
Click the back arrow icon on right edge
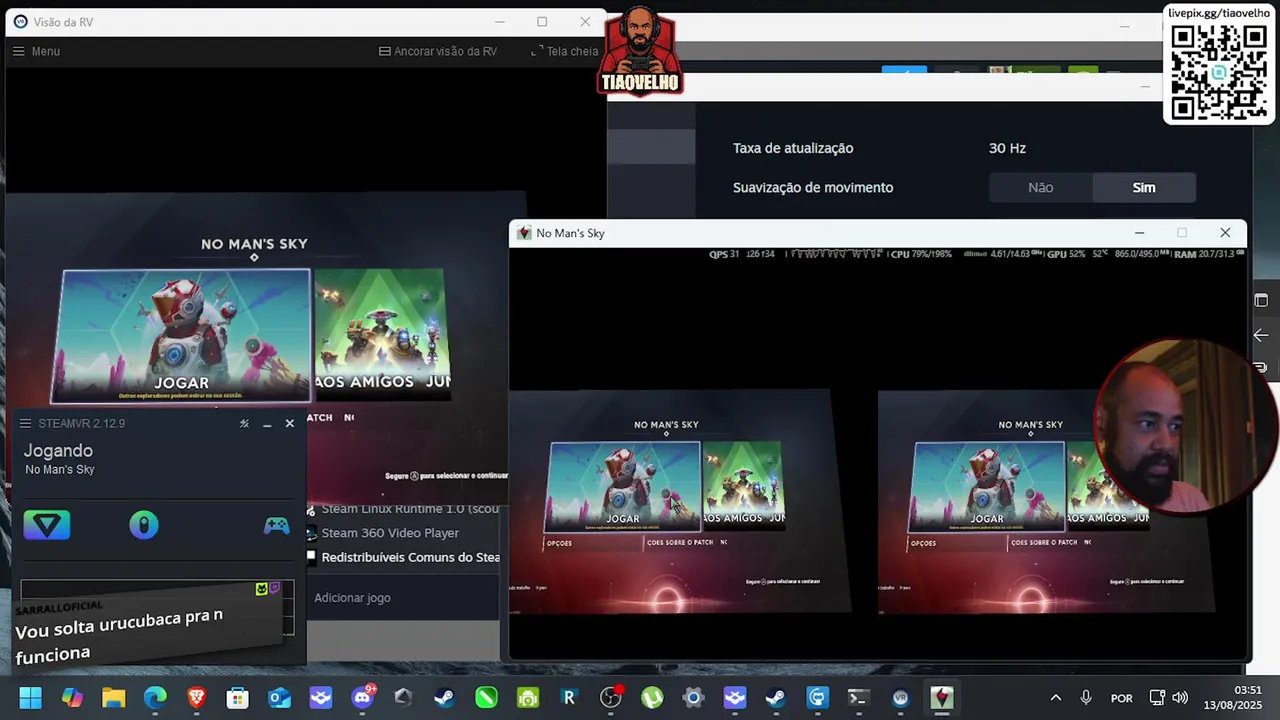point(1261,335)
